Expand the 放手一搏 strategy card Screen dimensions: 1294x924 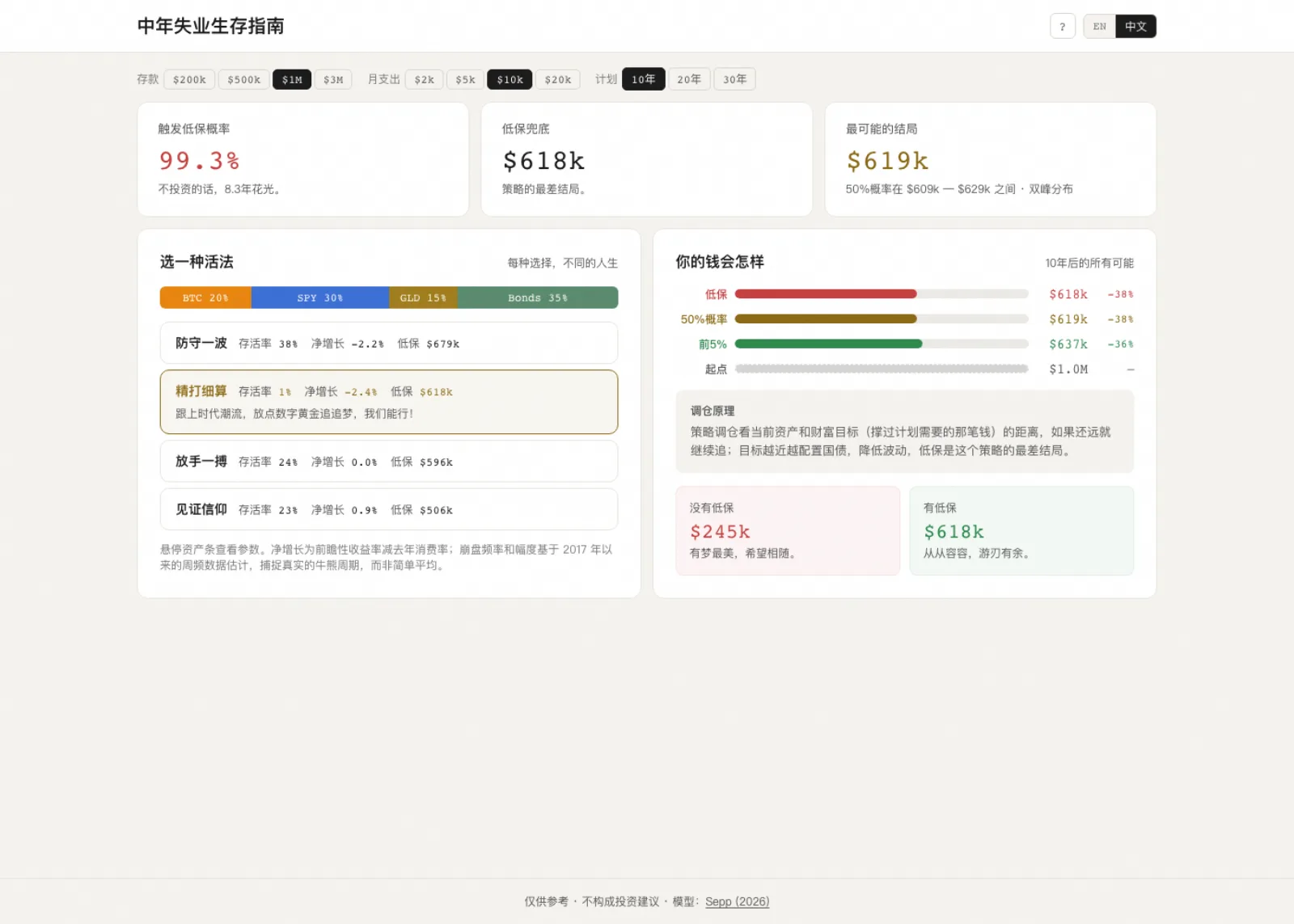[389, 462]
